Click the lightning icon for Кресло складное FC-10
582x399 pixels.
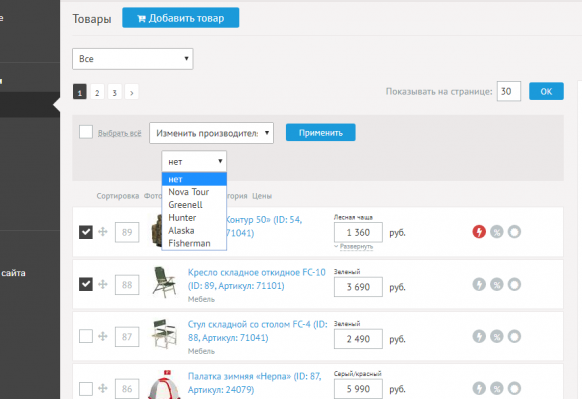point(479,285)
